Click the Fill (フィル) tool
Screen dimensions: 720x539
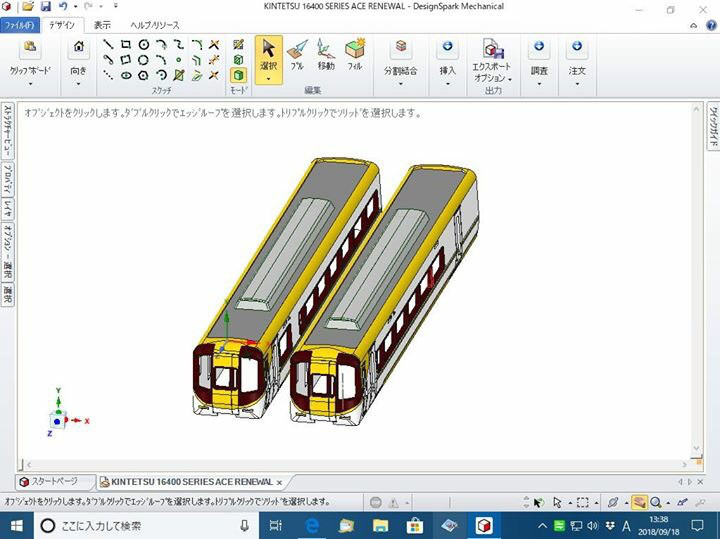point(354,56)
